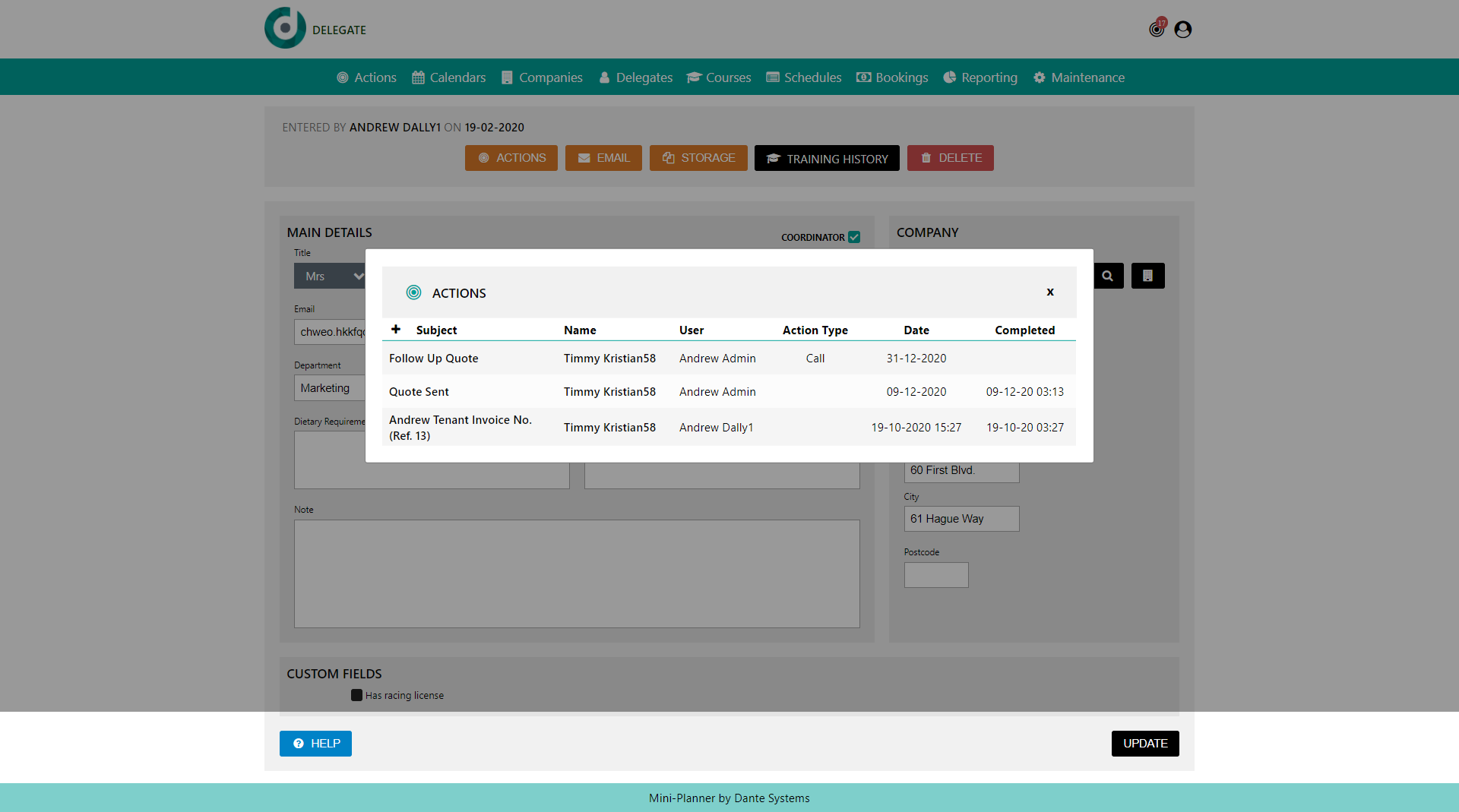Navigate to the Delegates menu
This screenshot has height=812, width=1459.
635,77
